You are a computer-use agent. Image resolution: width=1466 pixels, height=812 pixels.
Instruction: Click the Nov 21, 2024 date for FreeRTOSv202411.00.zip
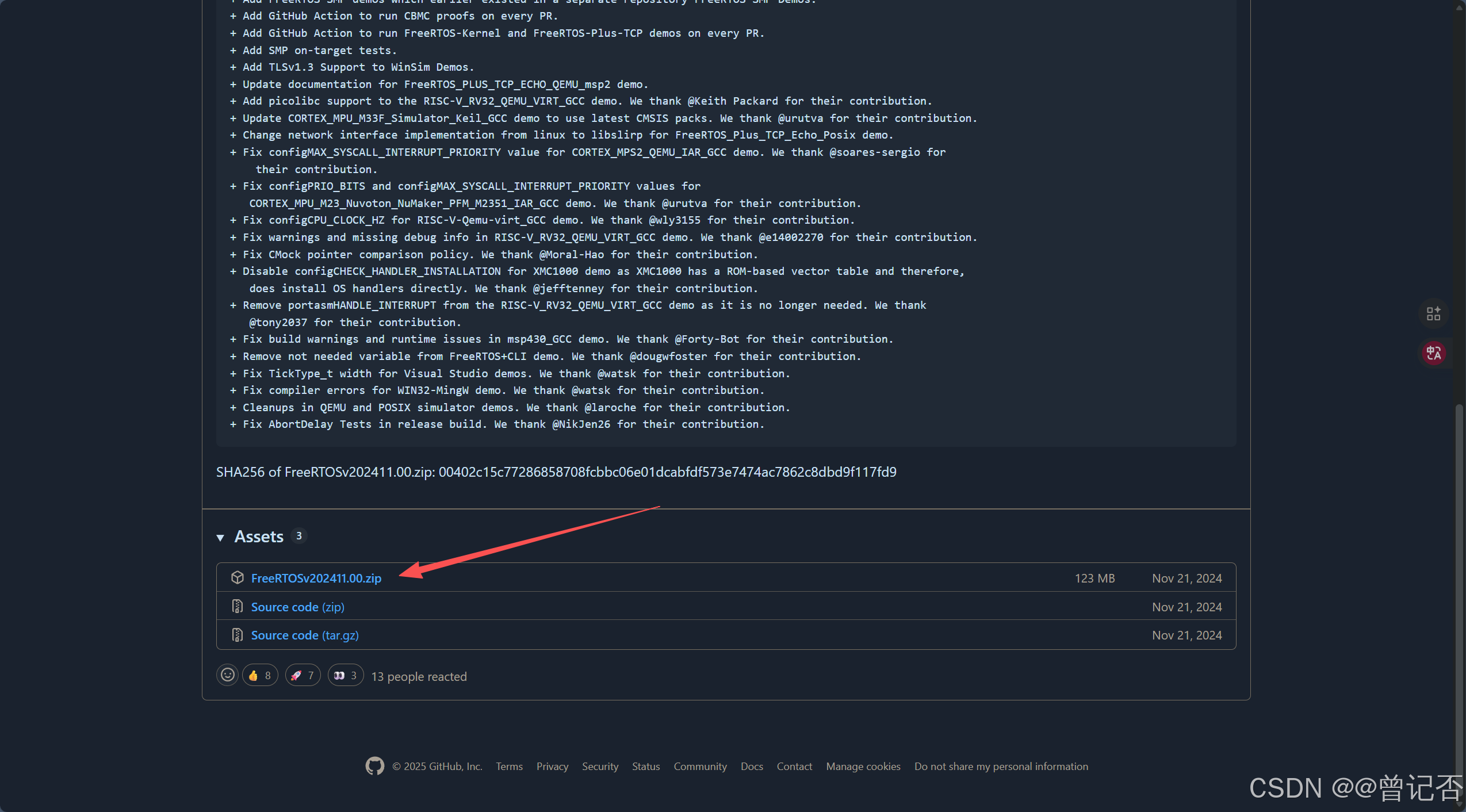point(1186,578)
